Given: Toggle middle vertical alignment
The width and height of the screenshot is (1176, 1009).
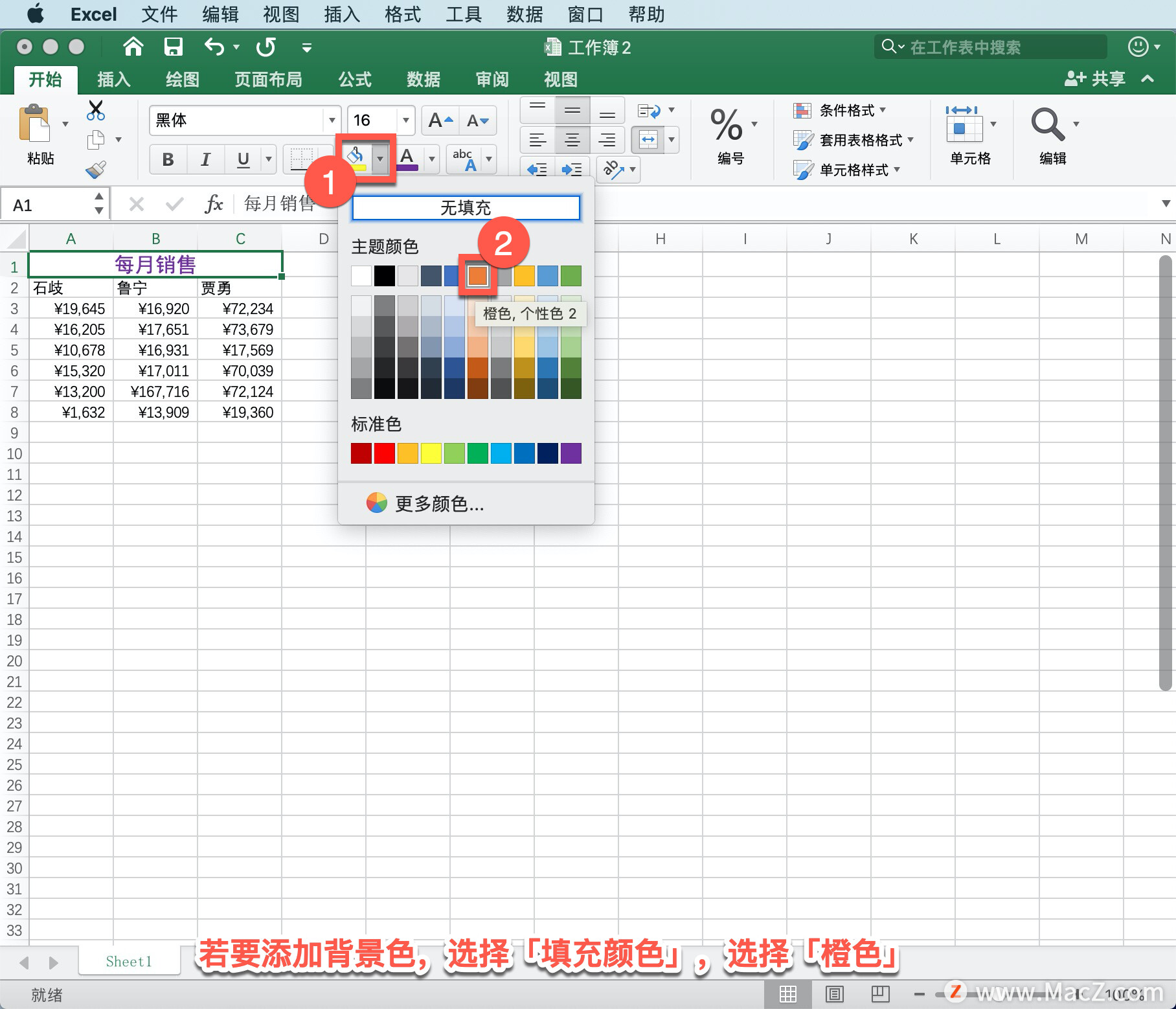Looking at the screenshot, I should click(x=572, y=110).
